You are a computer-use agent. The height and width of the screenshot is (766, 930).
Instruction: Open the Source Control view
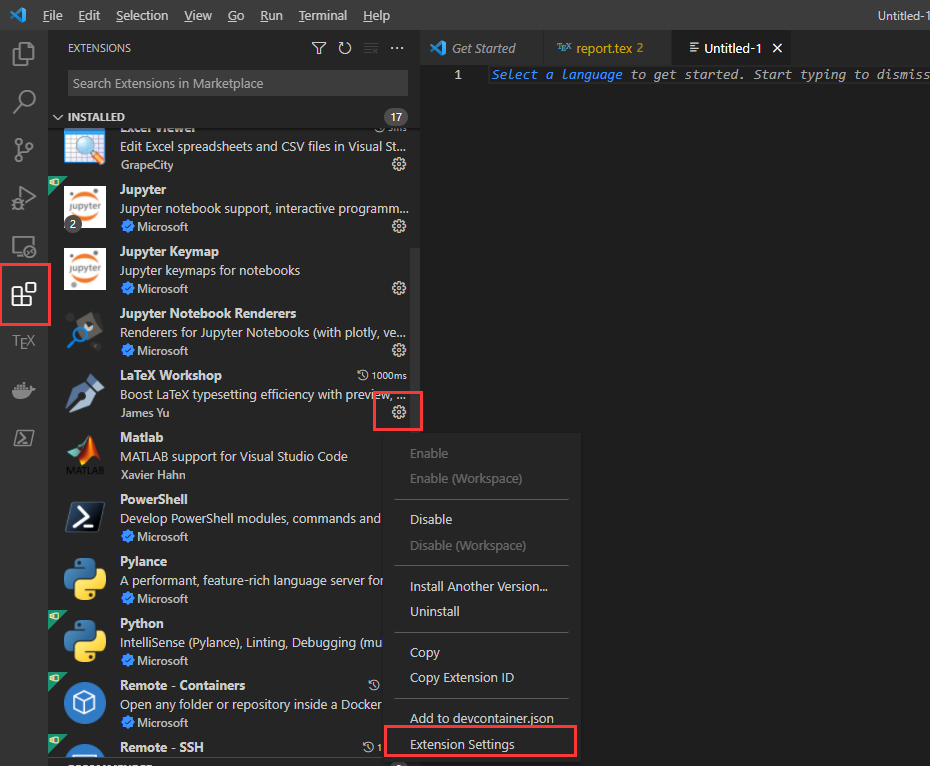click(24, 150)
